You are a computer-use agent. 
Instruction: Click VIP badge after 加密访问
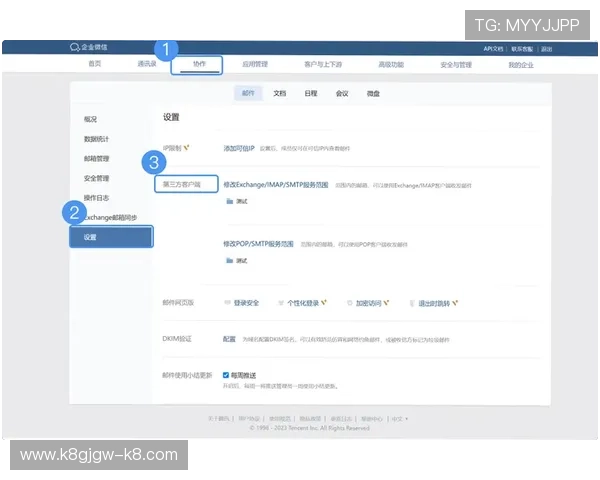tap(386, 303)
